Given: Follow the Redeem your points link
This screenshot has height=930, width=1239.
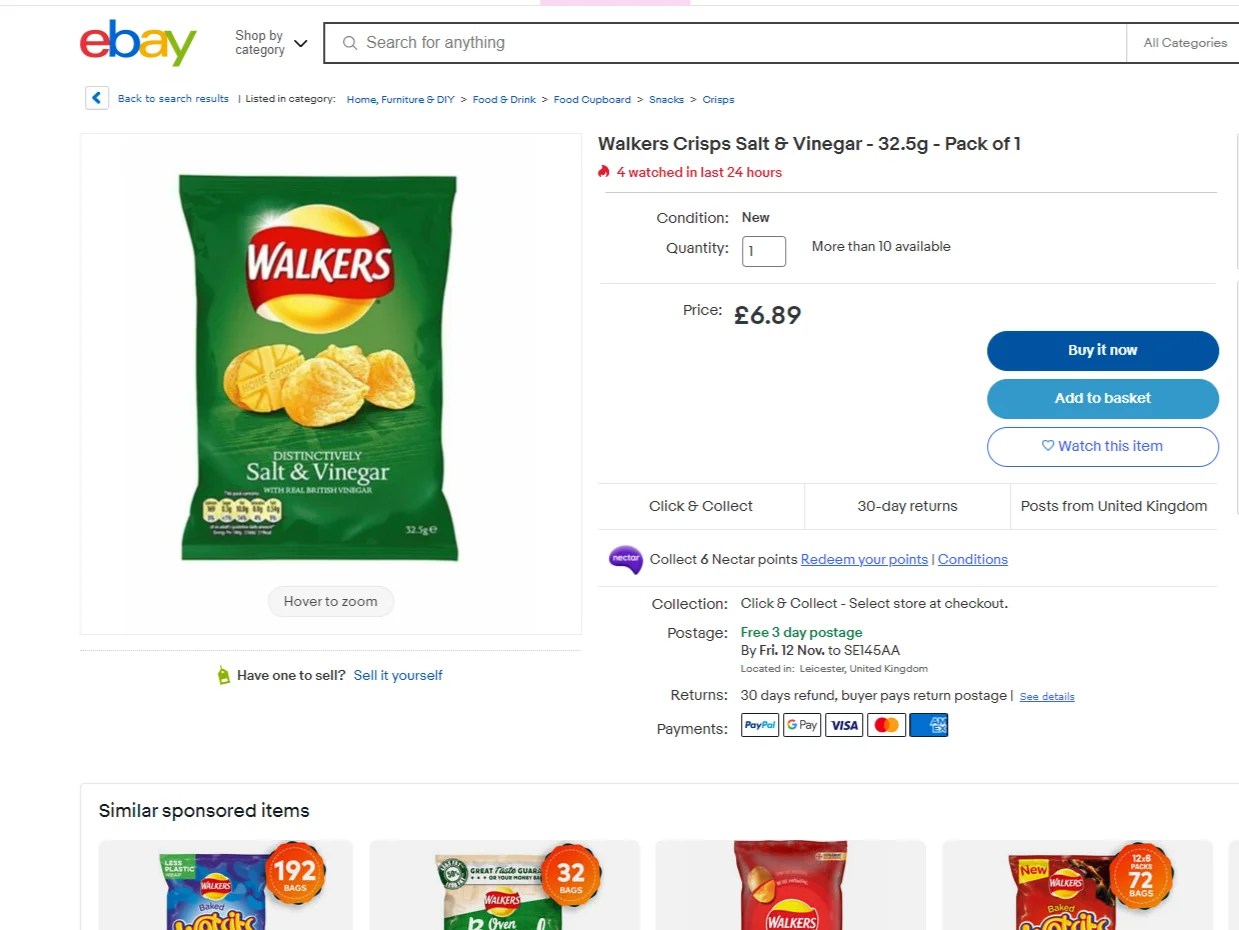Looking at the screenshot, I should pyautogui.click(x=864, y=559).
